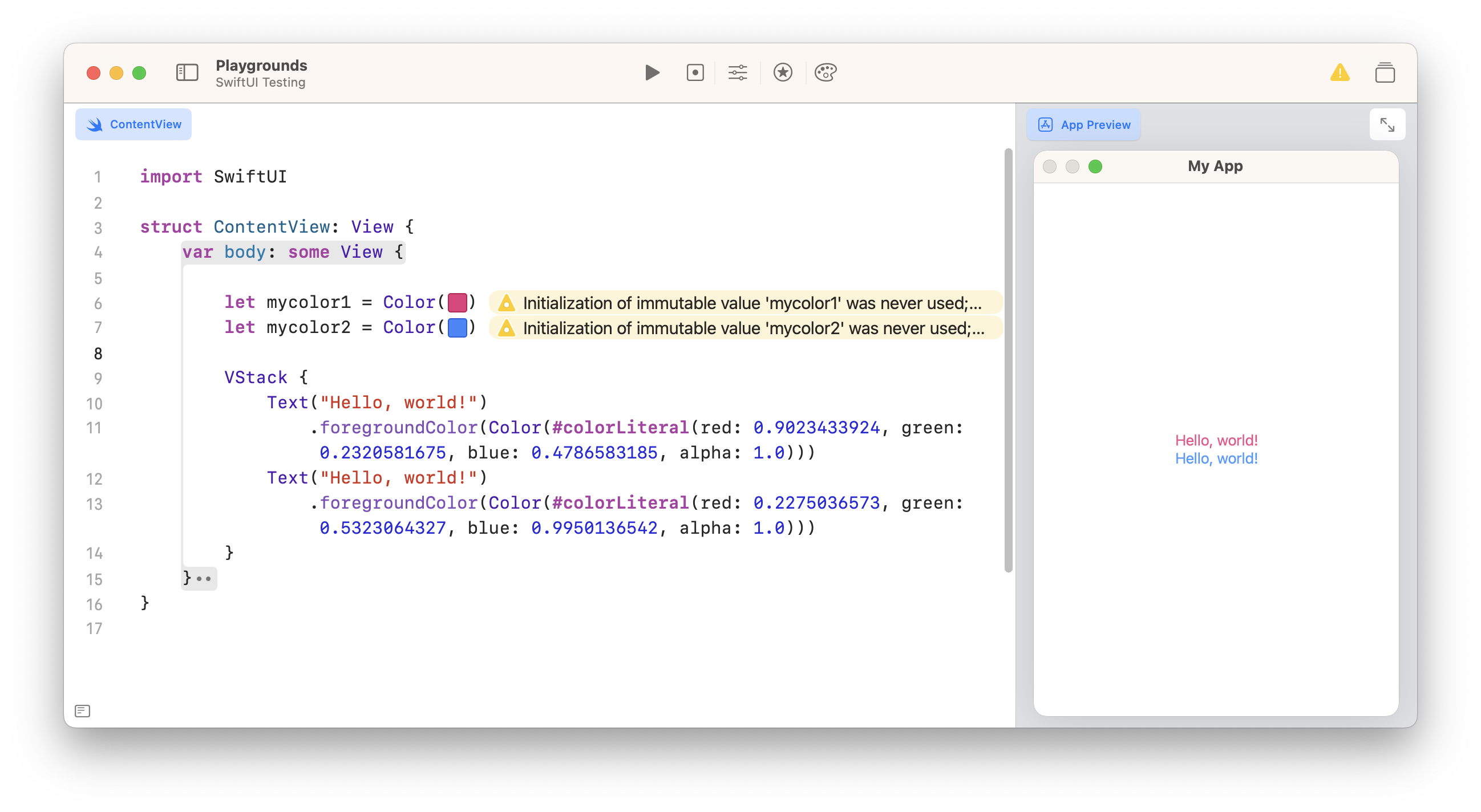Expand the App Preview to full size
Image resolution: width=1481 pixels, height=812 pixels.
coord(1387,125)
